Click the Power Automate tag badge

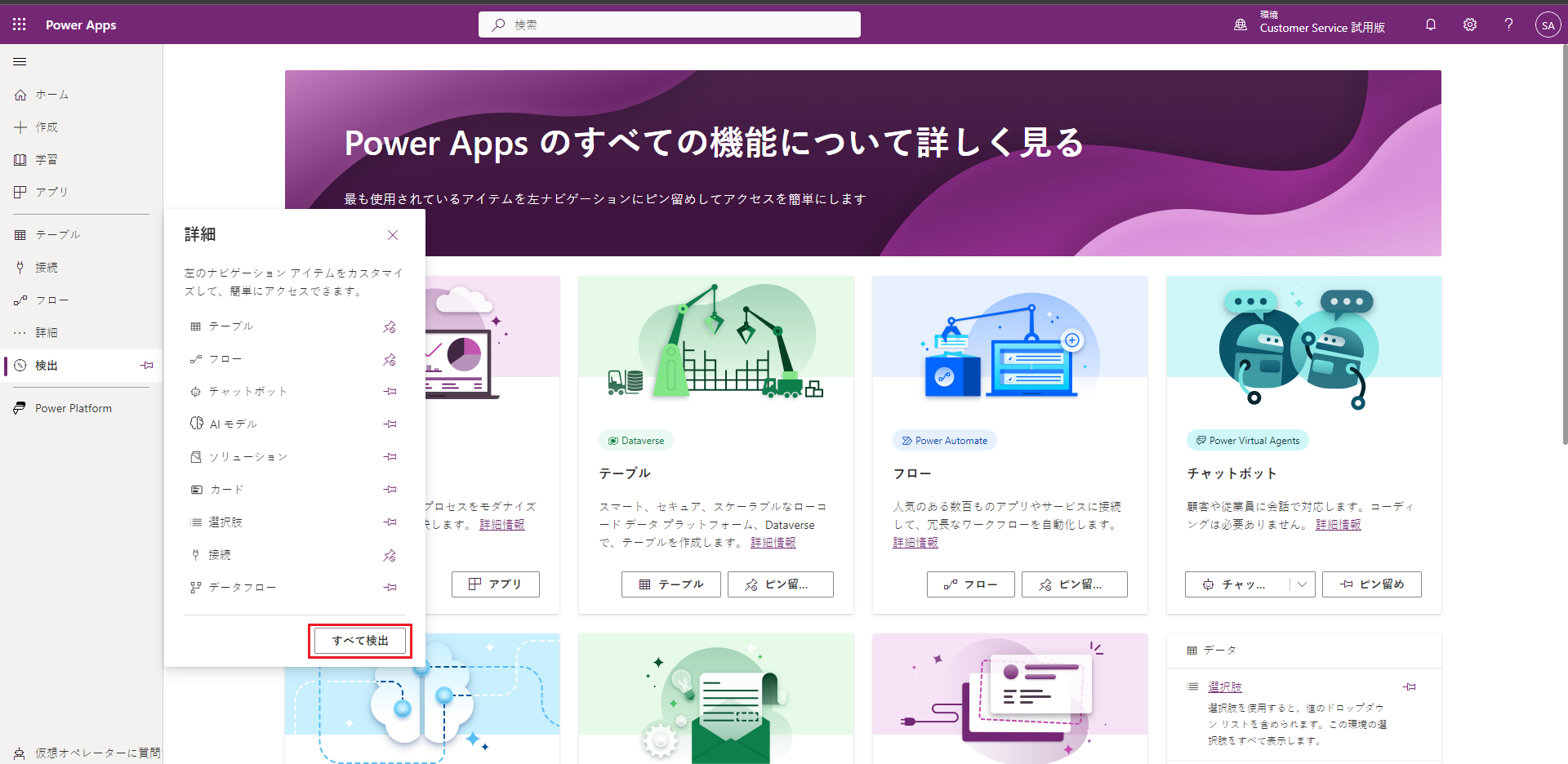pos(945,441)
